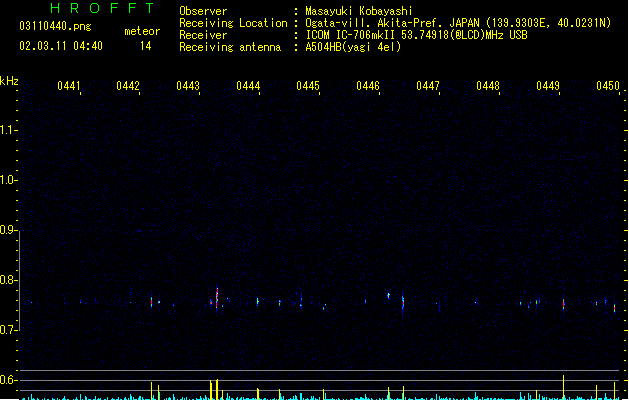This screenshot has width=629, height=400.
Task: Click the meteor echo near 0446
Action: click(x=388, y=295)
